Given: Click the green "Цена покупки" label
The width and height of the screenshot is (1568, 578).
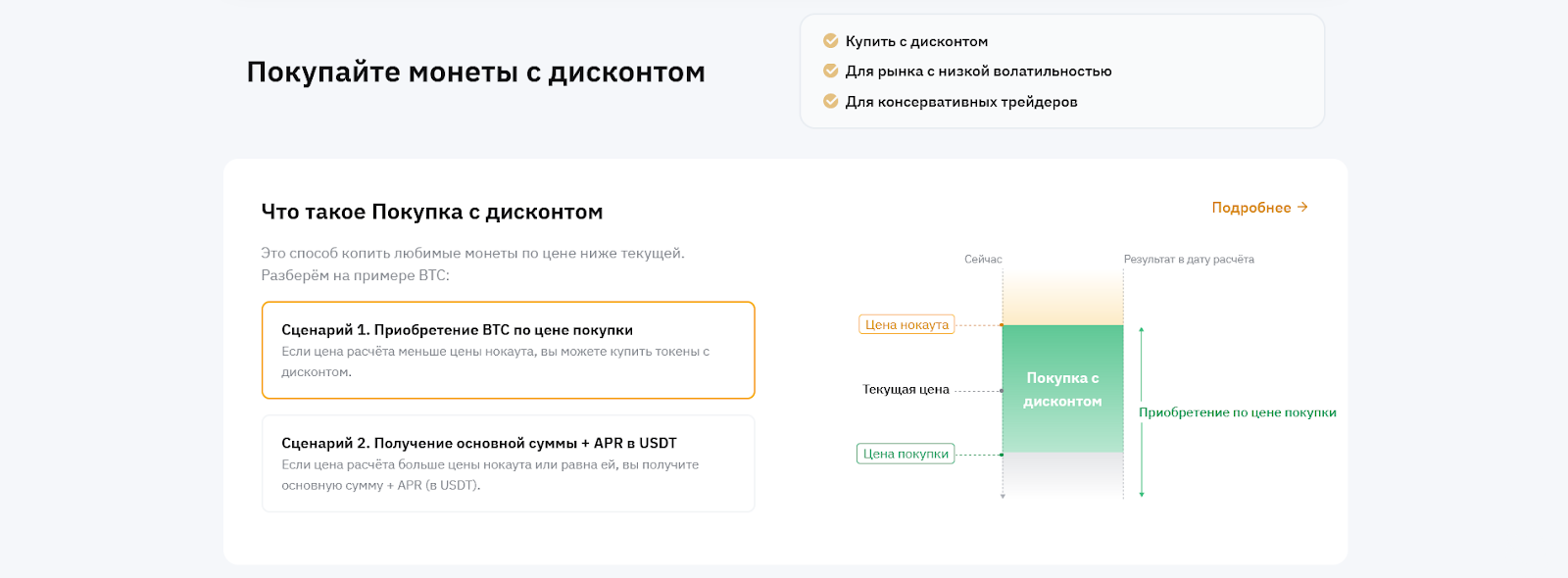Looking at the screenshot, I should [x=906, y=455].
